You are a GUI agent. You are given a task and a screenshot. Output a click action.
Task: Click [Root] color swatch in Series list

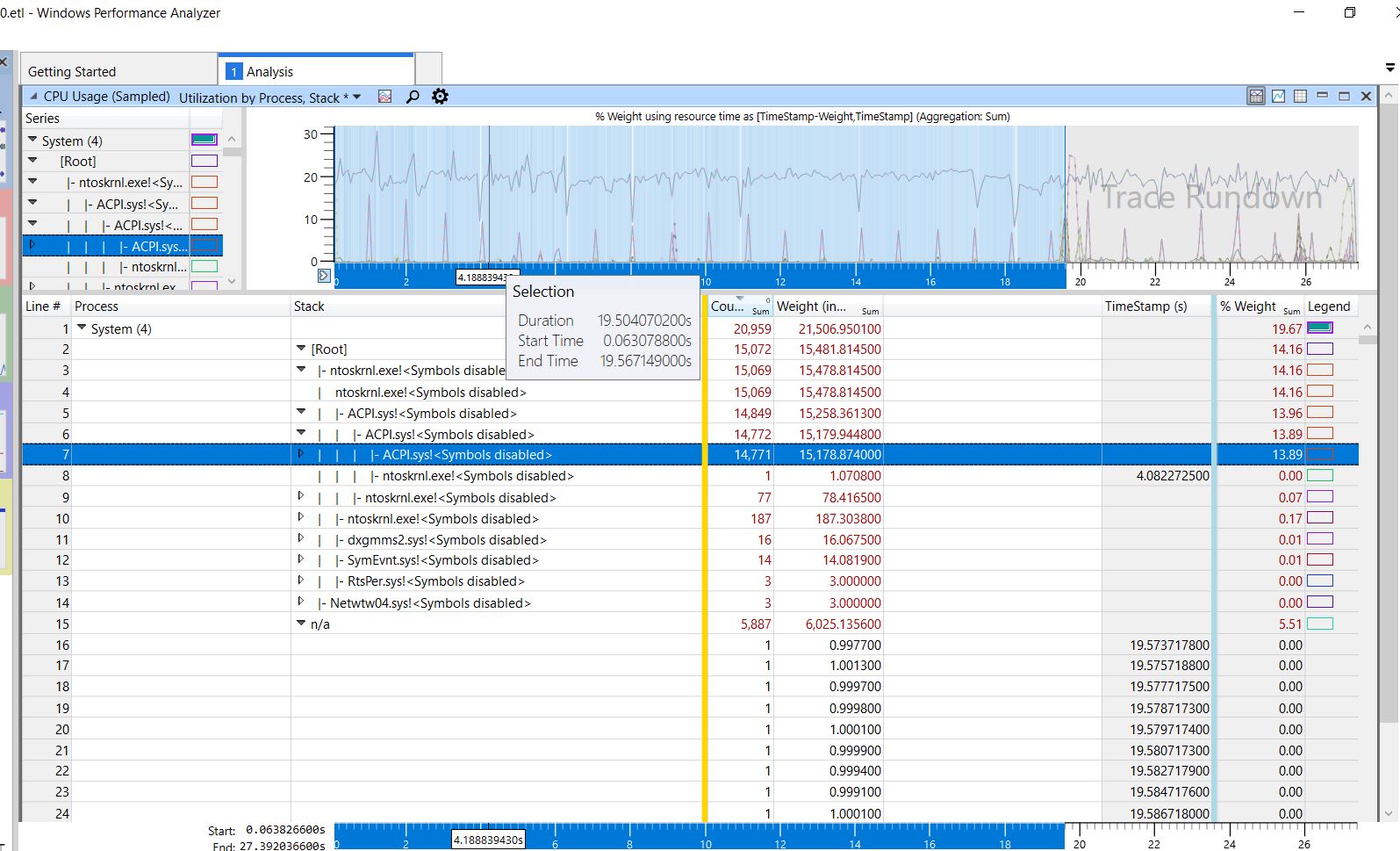tap(204, 161)
